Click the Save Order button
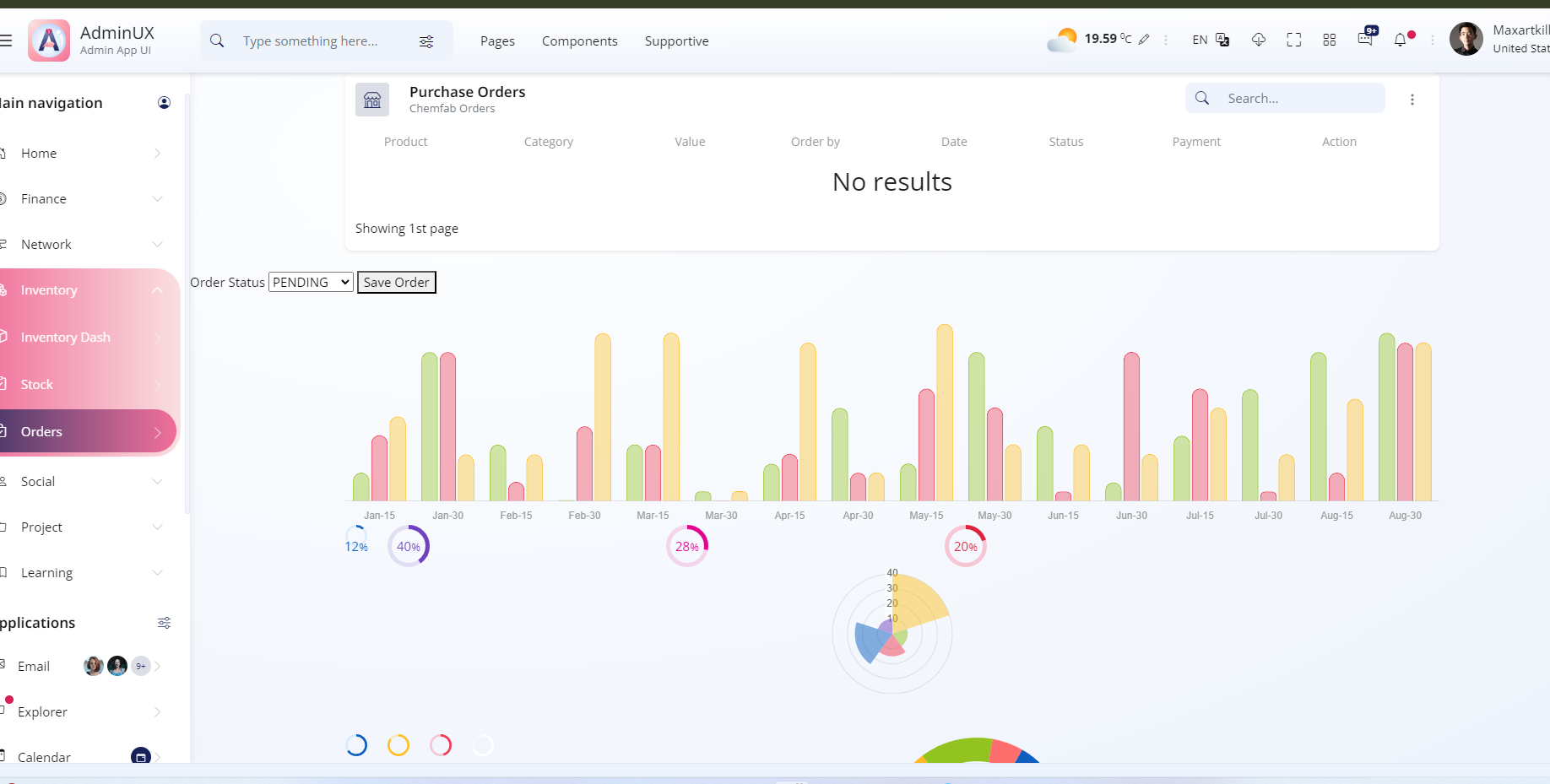The width and height of the screenshot is (1550, 784). [x=397, y=282]
